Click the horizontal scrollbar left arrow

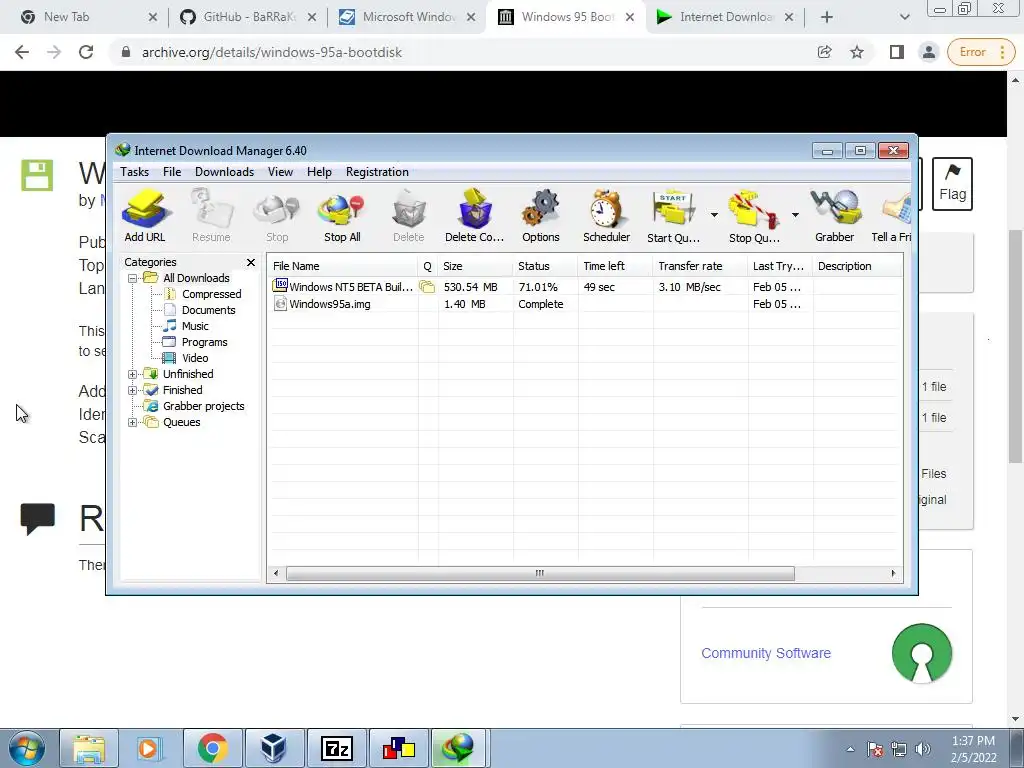(x=276, y=573)
